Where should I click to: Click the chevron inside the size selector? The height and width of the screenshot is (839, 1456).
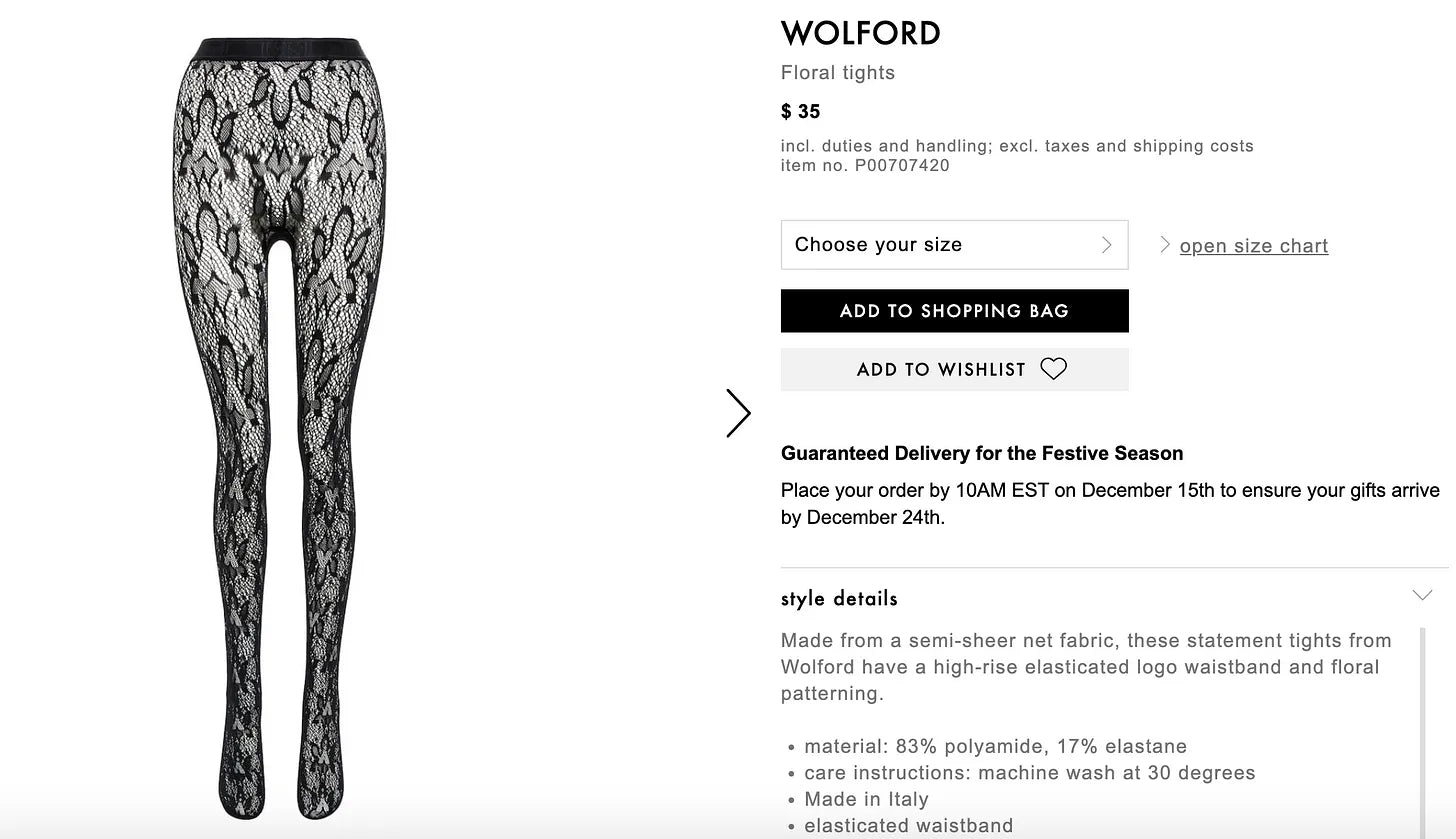point(1106,245)
